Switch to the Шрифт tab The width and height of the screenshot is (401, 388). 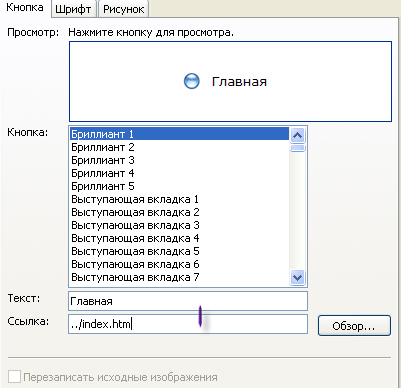click(73, 9)
